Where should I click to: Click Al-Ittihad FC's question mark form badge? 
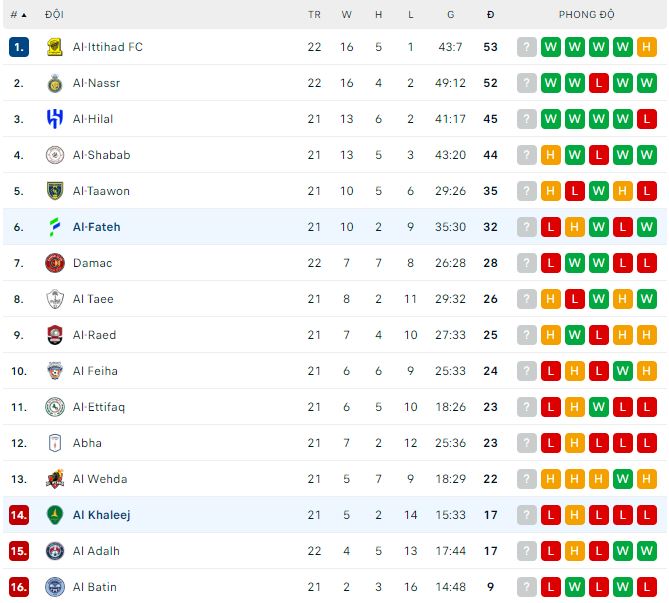(x=527, y=47)
